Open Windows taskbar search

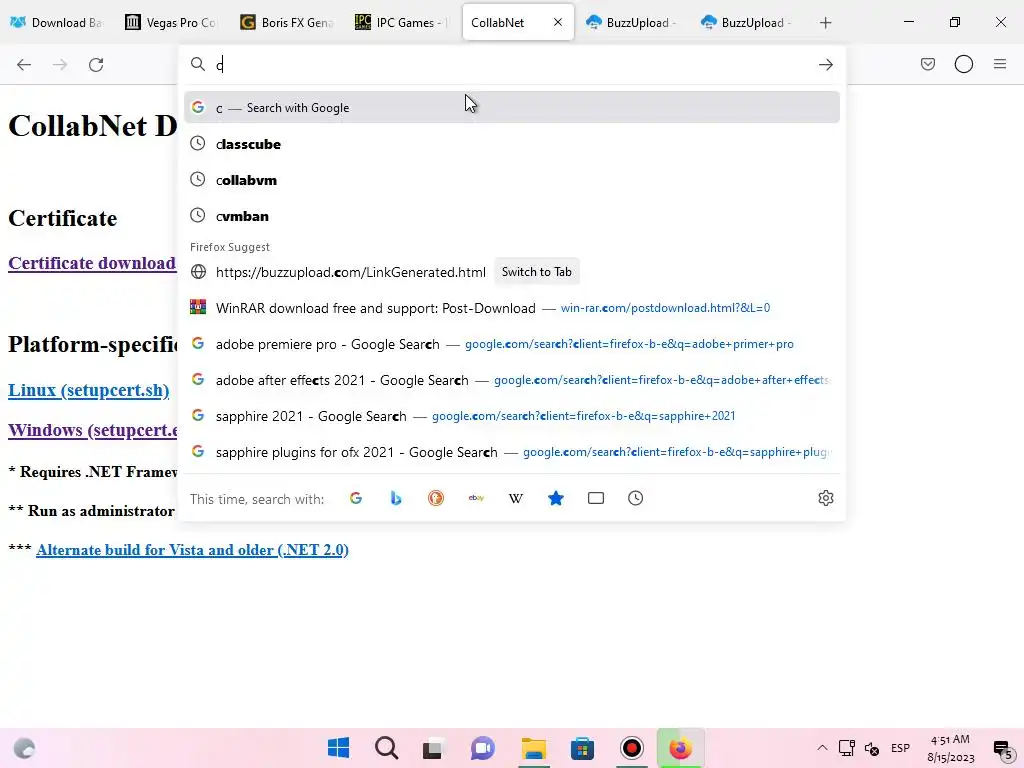point(387,748)
